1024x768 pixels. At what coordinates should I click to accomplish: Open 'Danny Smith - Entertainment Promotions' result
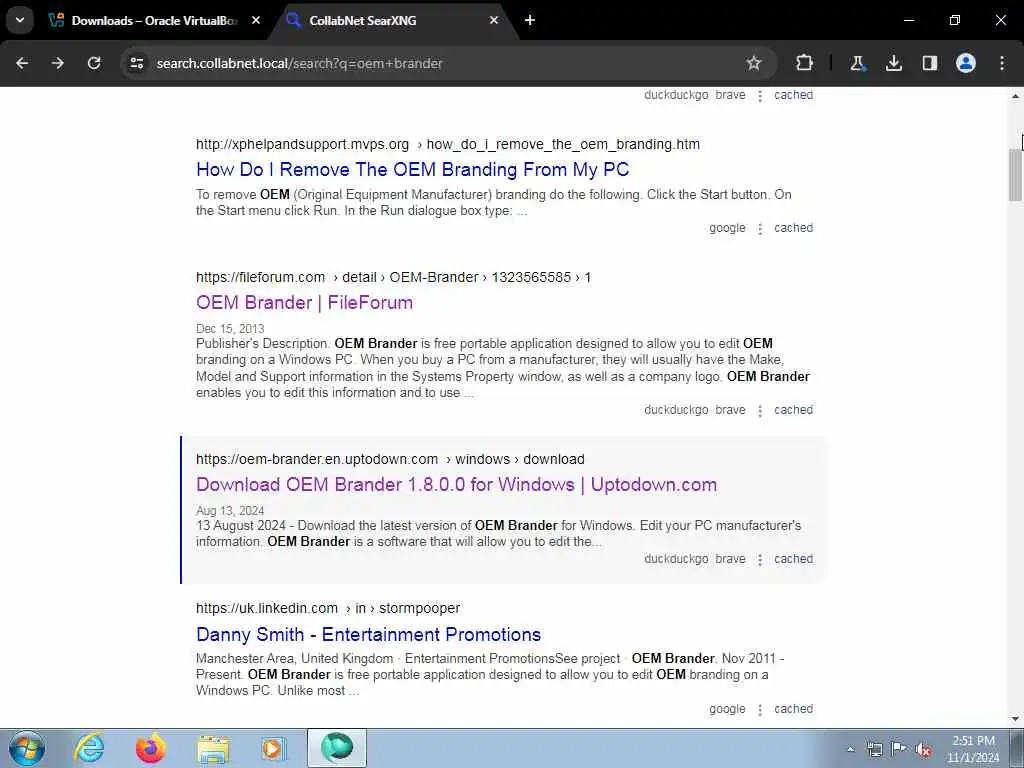368,635
